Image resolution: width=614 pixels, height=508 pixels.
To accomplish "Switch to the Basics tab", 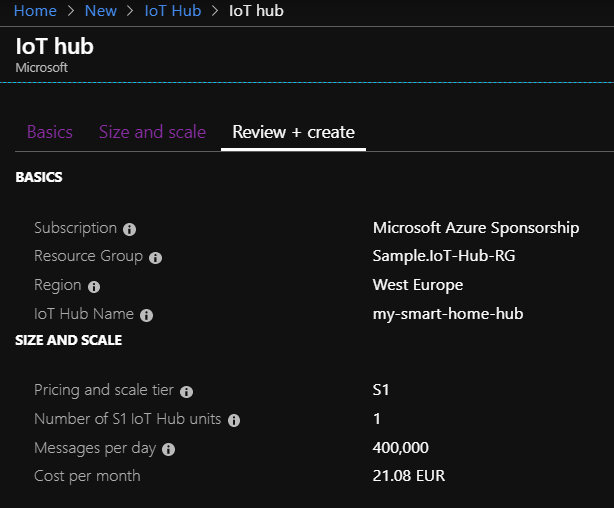I will [50, 132].
